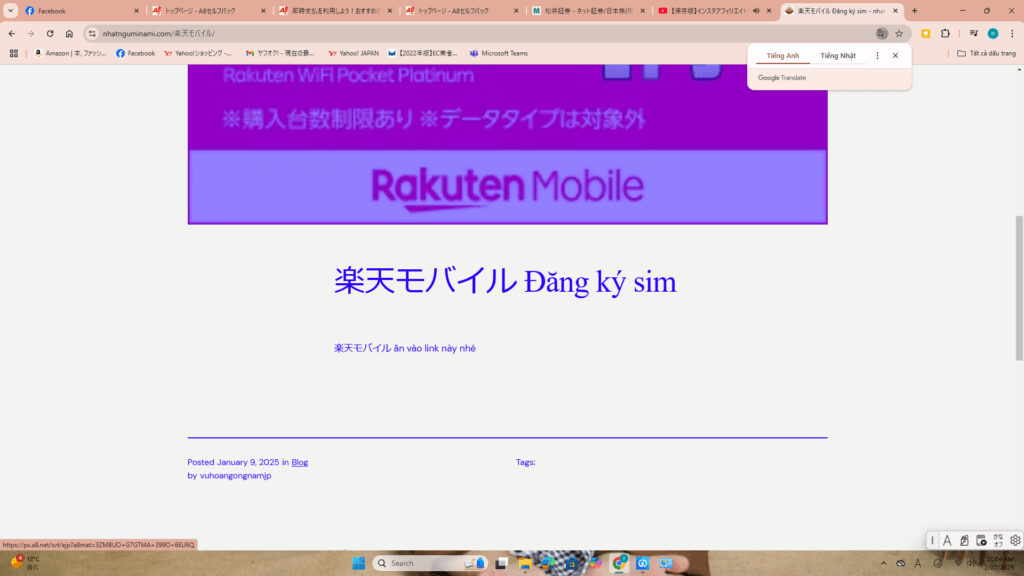This screenshot has height=576, width=1024.
Task: Click the page vertical scrollbar thumb
Action: [1019, 287]
